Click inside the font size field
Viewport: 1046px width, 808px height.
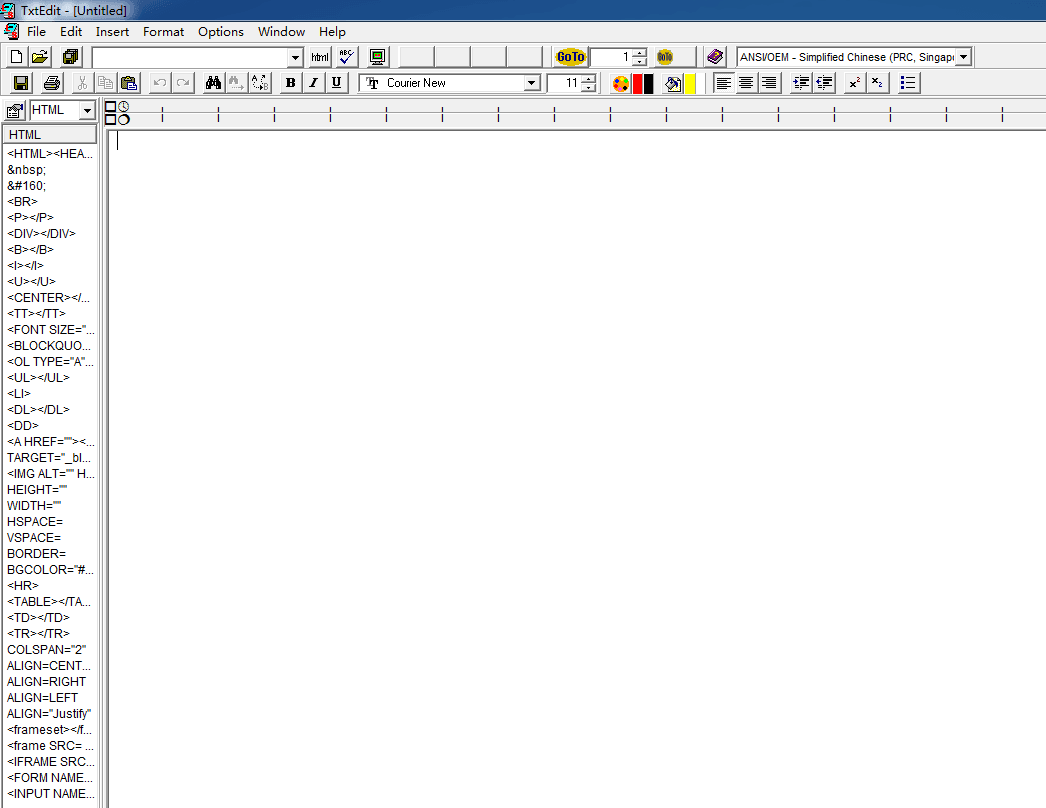click(564, 83)
